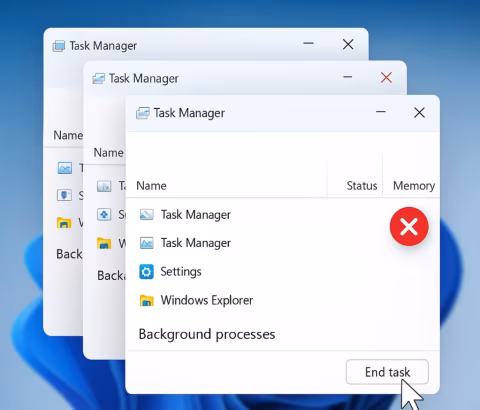Click the rearmost window's Task Manager title icon
The image size is (480, 410).
click(59, 46)
